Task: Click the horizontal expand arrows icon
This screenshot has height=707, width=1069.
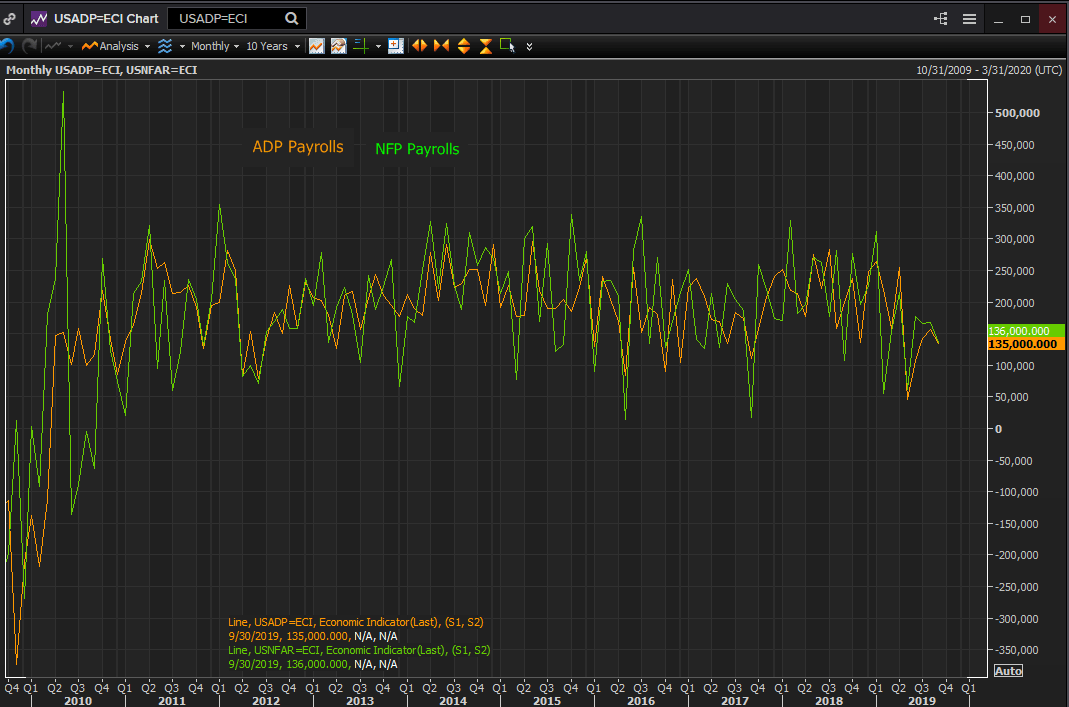Action: tap(420, 46)
